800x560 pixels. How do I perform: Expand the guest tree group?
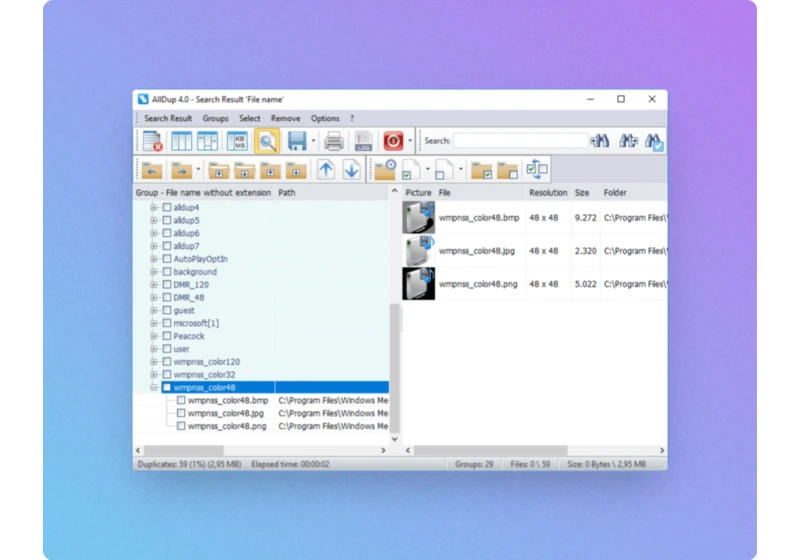(154, 310)
